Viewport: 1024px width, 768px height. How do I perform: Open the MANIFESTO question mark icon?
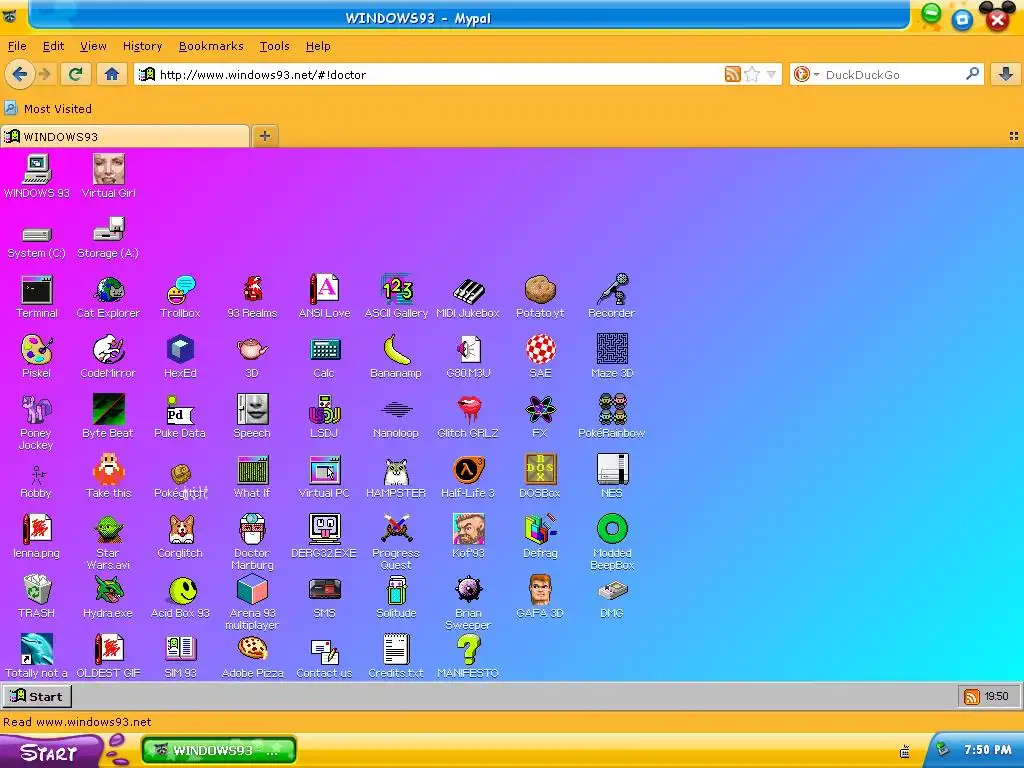[x=468, y=656]
